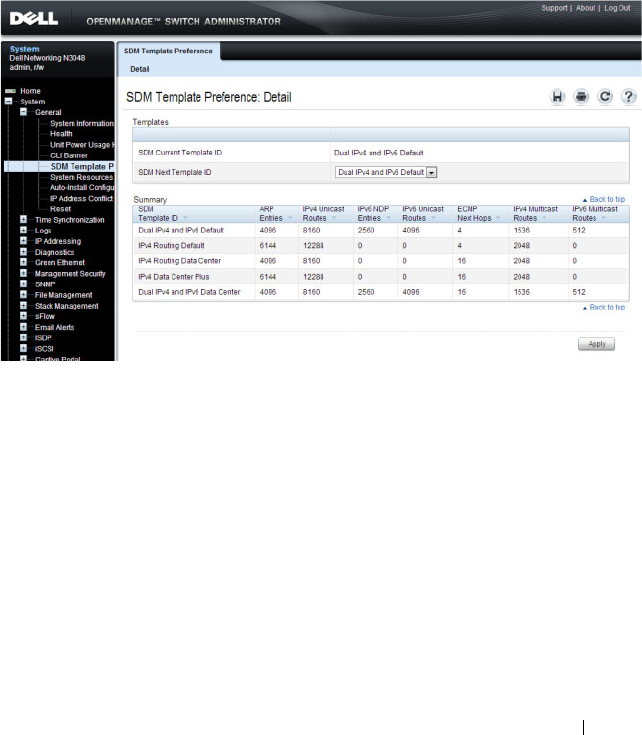Open System Resources tree item
Viewport: 642px width, 735px height.
(x=82, y=177)
